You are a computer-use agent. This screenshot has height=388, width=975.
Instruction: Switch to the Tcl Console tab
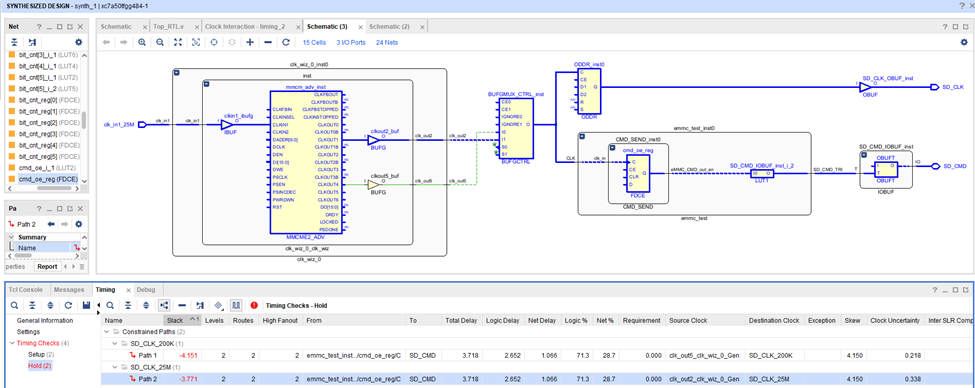click(x=25, y=290)
